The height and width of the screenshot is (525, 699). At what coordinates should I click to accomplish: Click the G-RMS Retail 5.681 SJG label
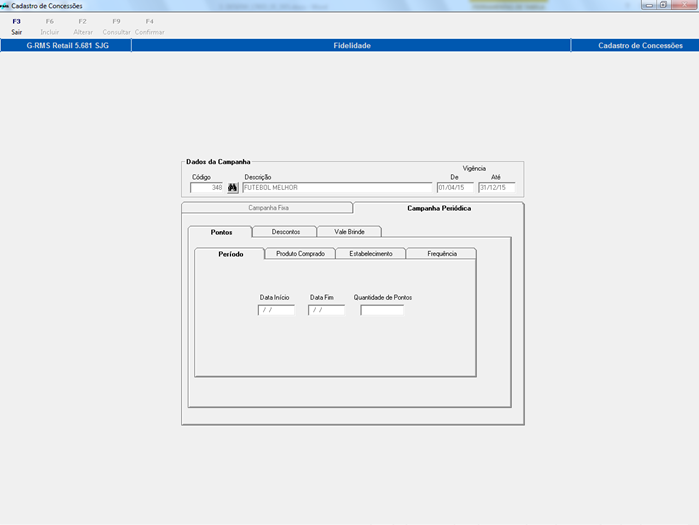point(67,45)
